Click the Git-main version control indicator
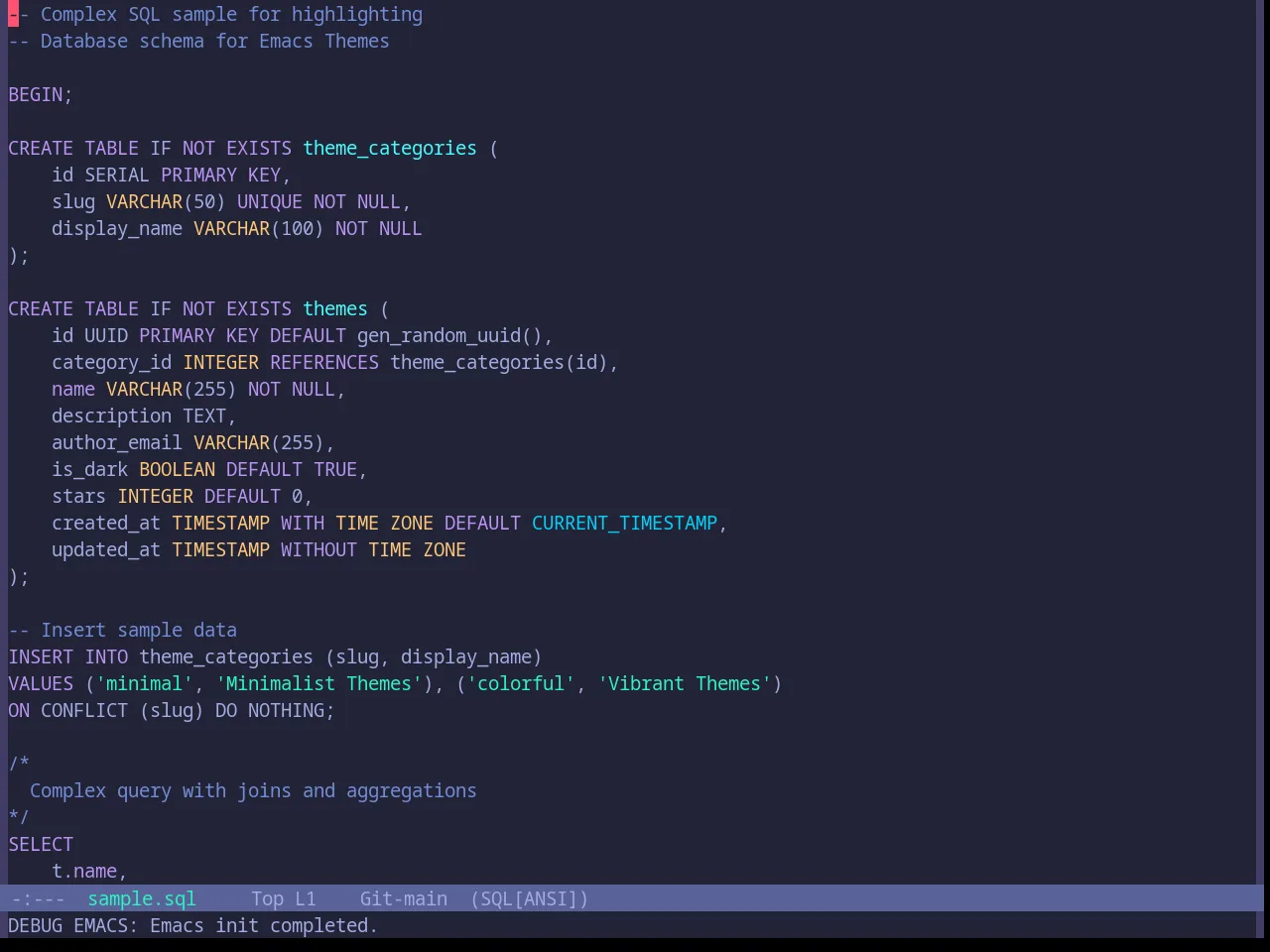This screenshot has width=1270, height=952. click(x=403, y=898)
